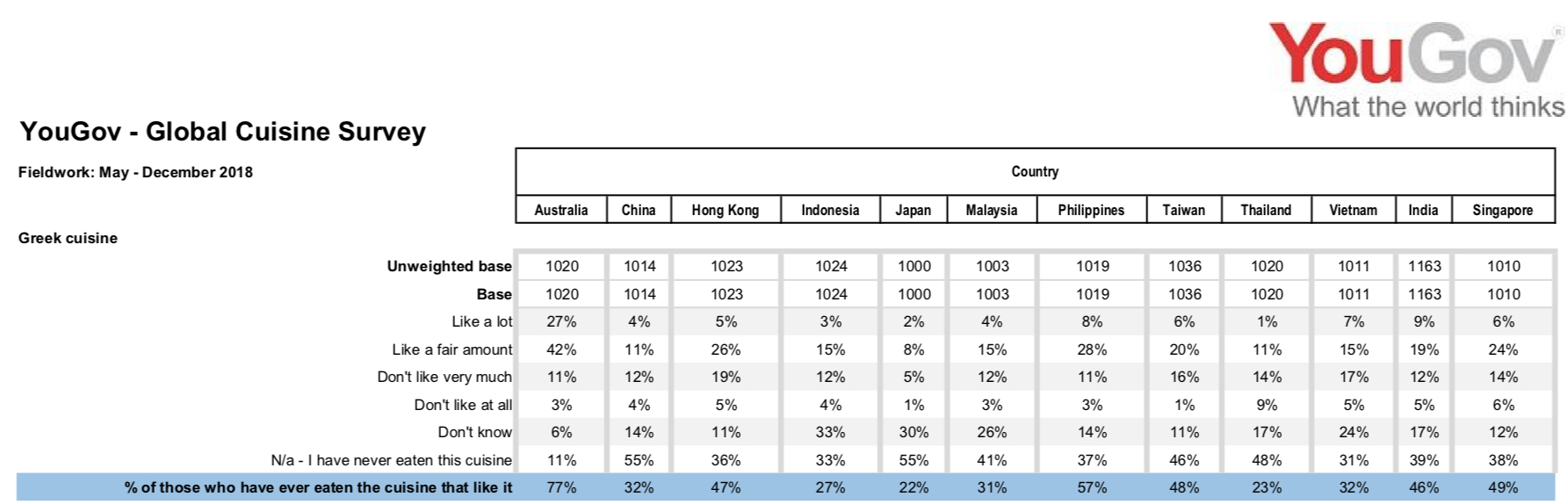Select the 'Like a lot' row label

tap(481, 321)
